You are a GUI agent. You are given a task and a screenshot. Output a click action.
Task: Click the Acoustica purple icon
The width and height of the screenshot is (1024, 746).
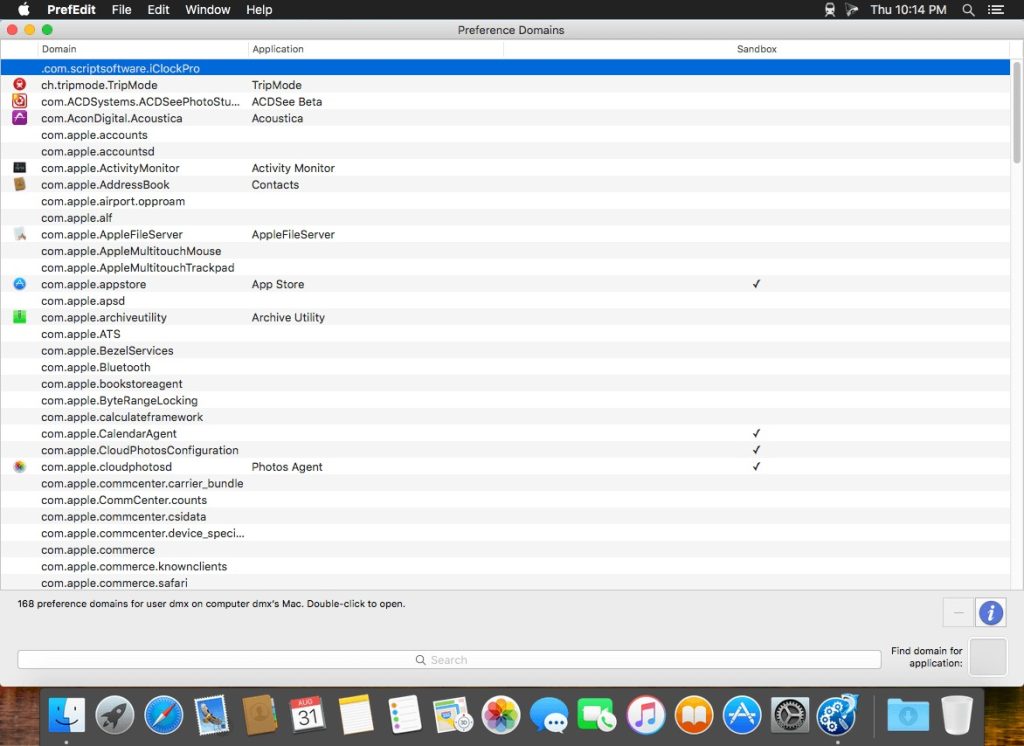click(x=19, y=118)
